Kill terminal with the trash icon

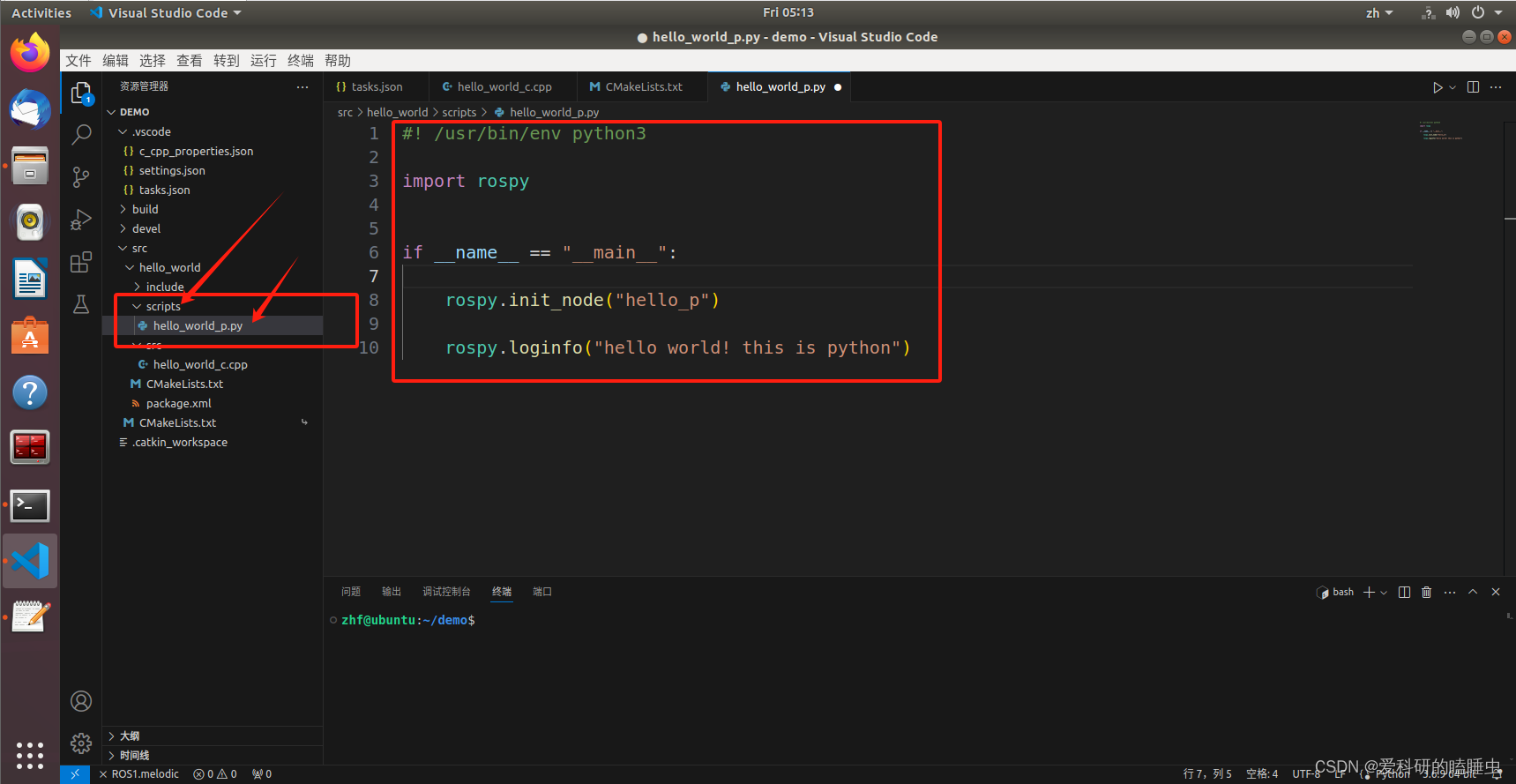(x=1426, y=592)
